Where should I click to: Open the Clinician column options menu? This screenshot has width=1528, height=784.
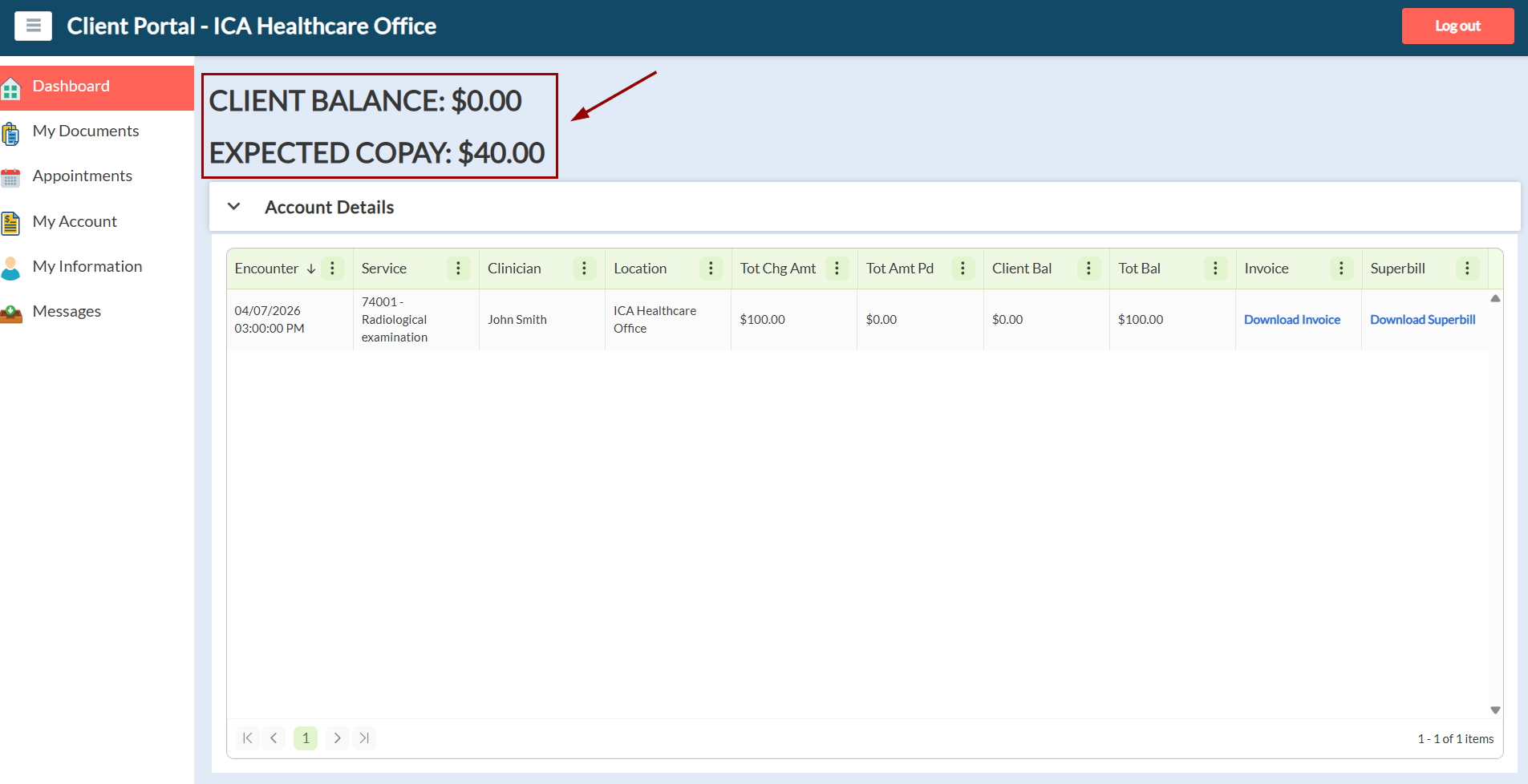click(x=584, y=269)
